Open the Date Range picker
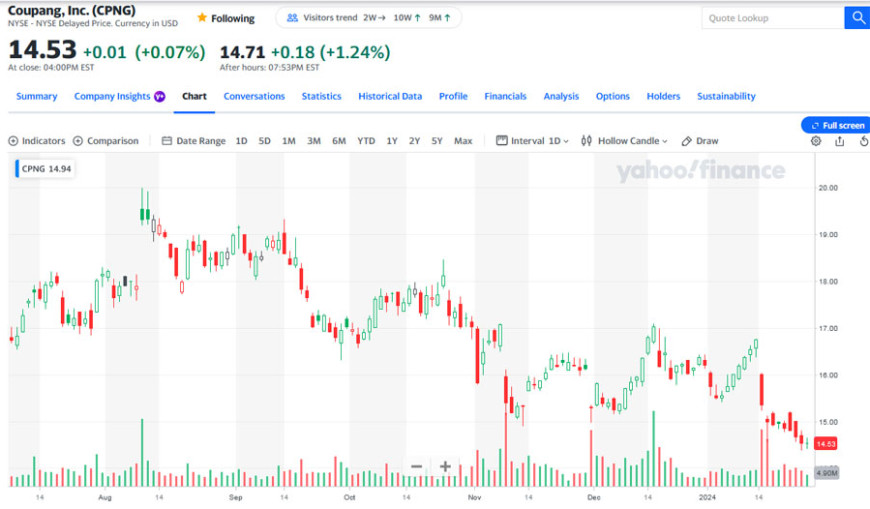The height and width of the screenshot is (509, 870). click(194, 141)
